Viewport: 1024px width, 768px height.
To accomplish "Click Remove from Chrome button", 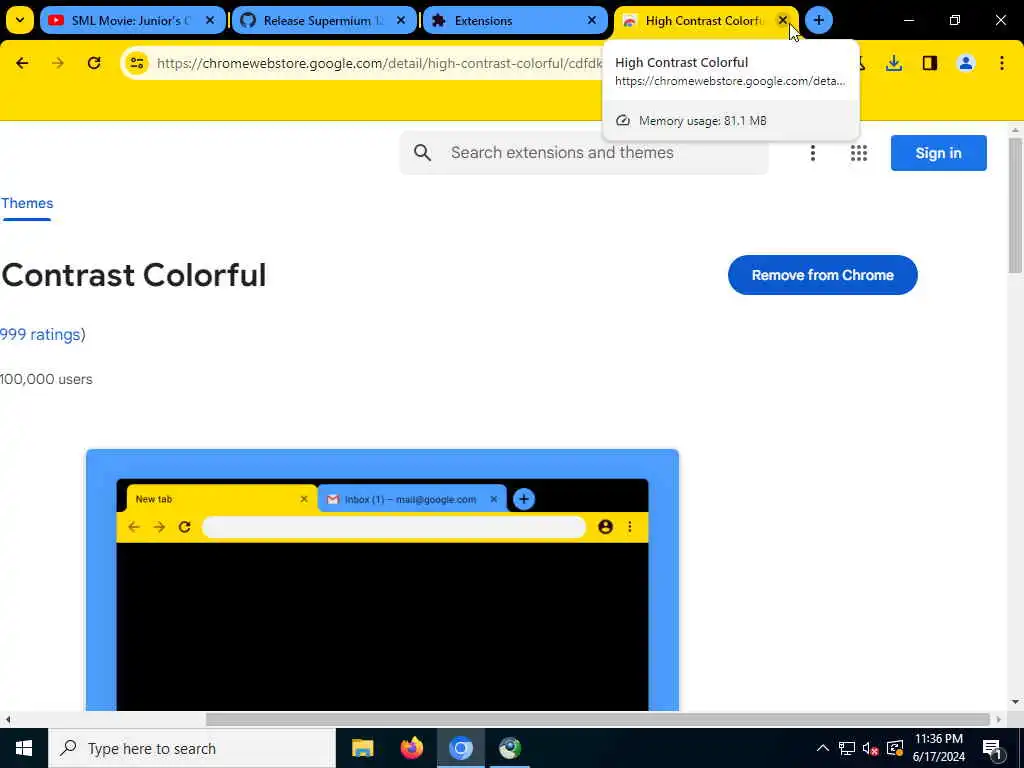I will (822, 275).
